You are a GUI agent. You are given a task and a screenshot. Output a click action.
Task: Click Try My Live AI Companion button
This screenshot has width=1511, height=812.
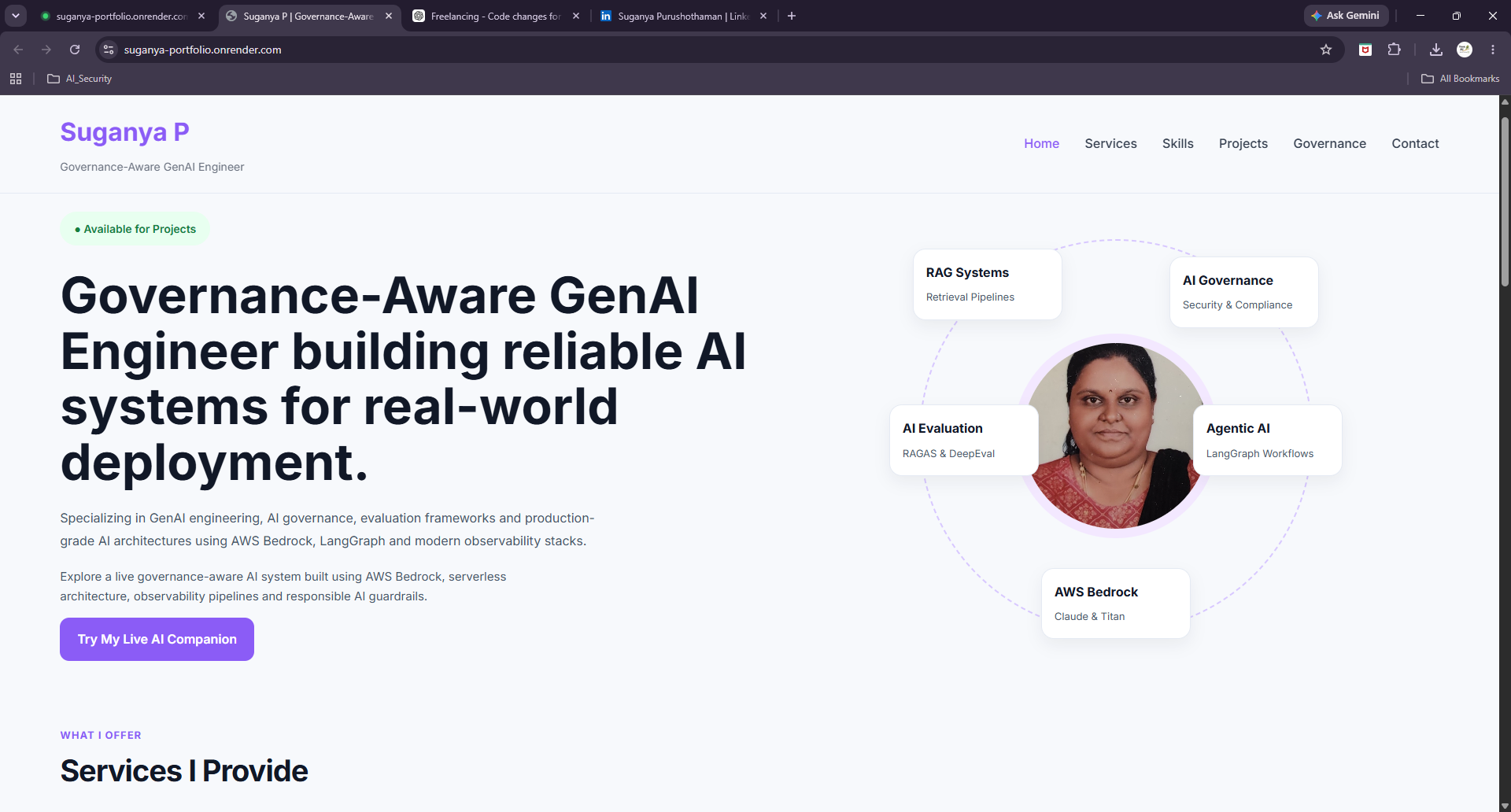click(x=157, y=639)
